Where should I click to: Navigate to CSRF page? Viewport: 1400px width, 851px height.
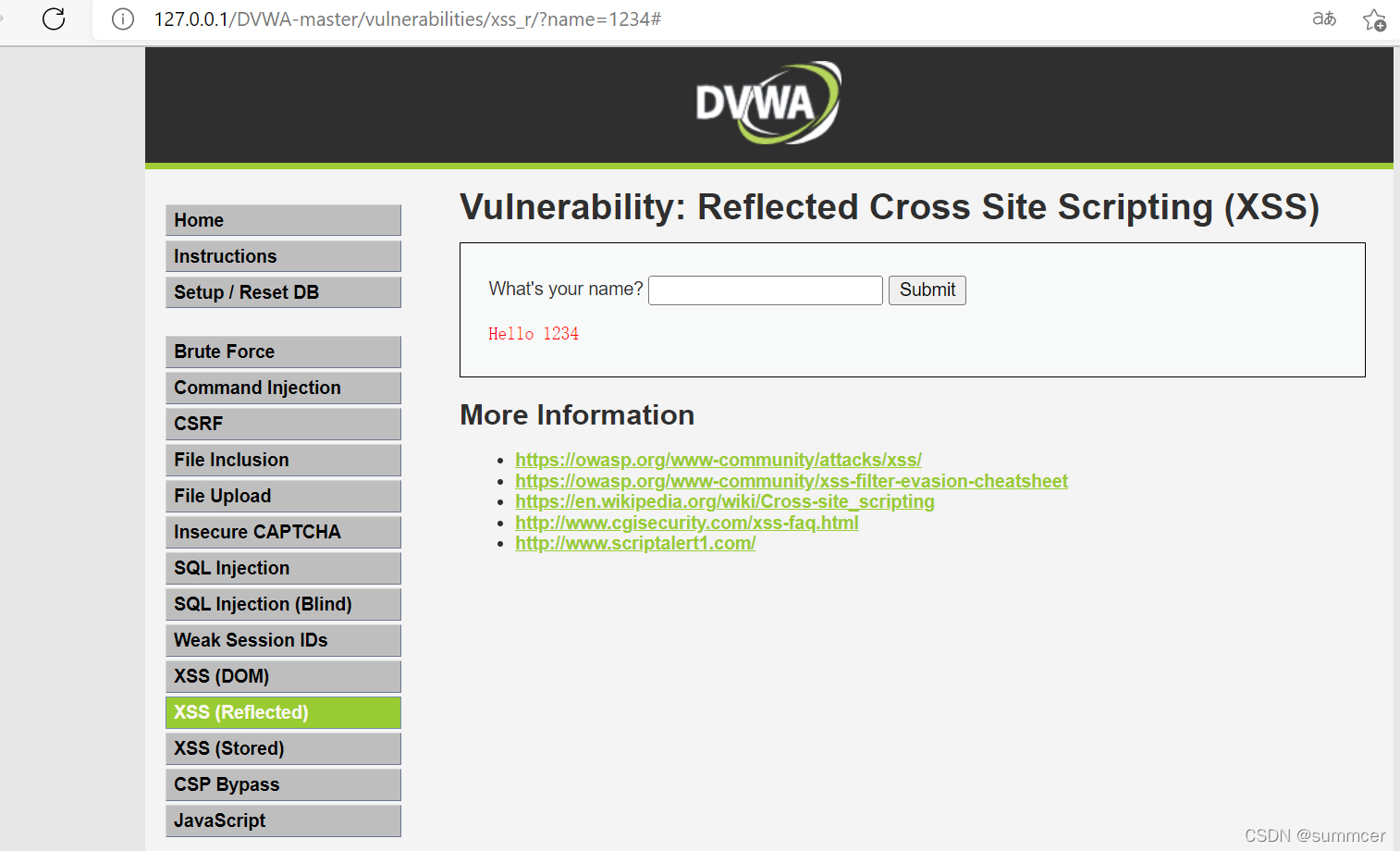tap(283, 424)
